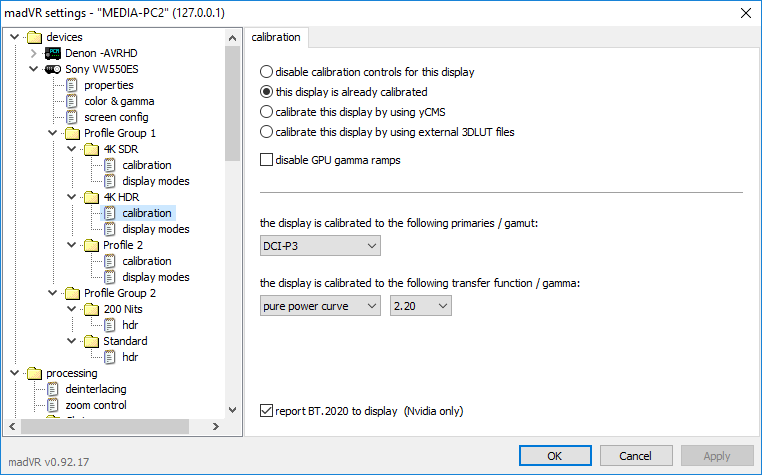The height and width of the screenshot is (475, 762).
Task: Click the devices folder icon
Action: [x=34, y=37]
